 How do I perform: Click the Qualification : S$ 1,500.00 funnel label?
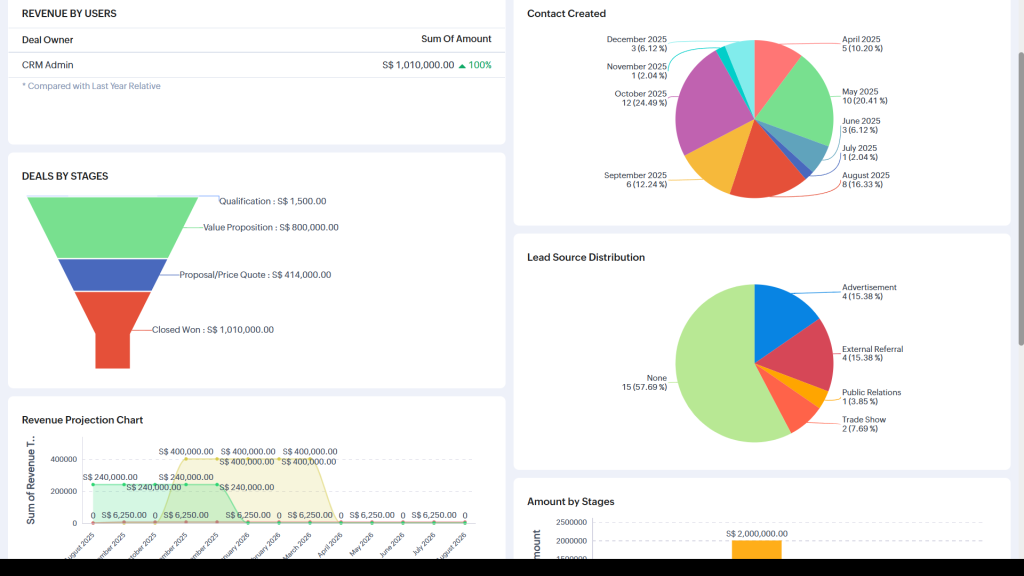tap(272, 201)
